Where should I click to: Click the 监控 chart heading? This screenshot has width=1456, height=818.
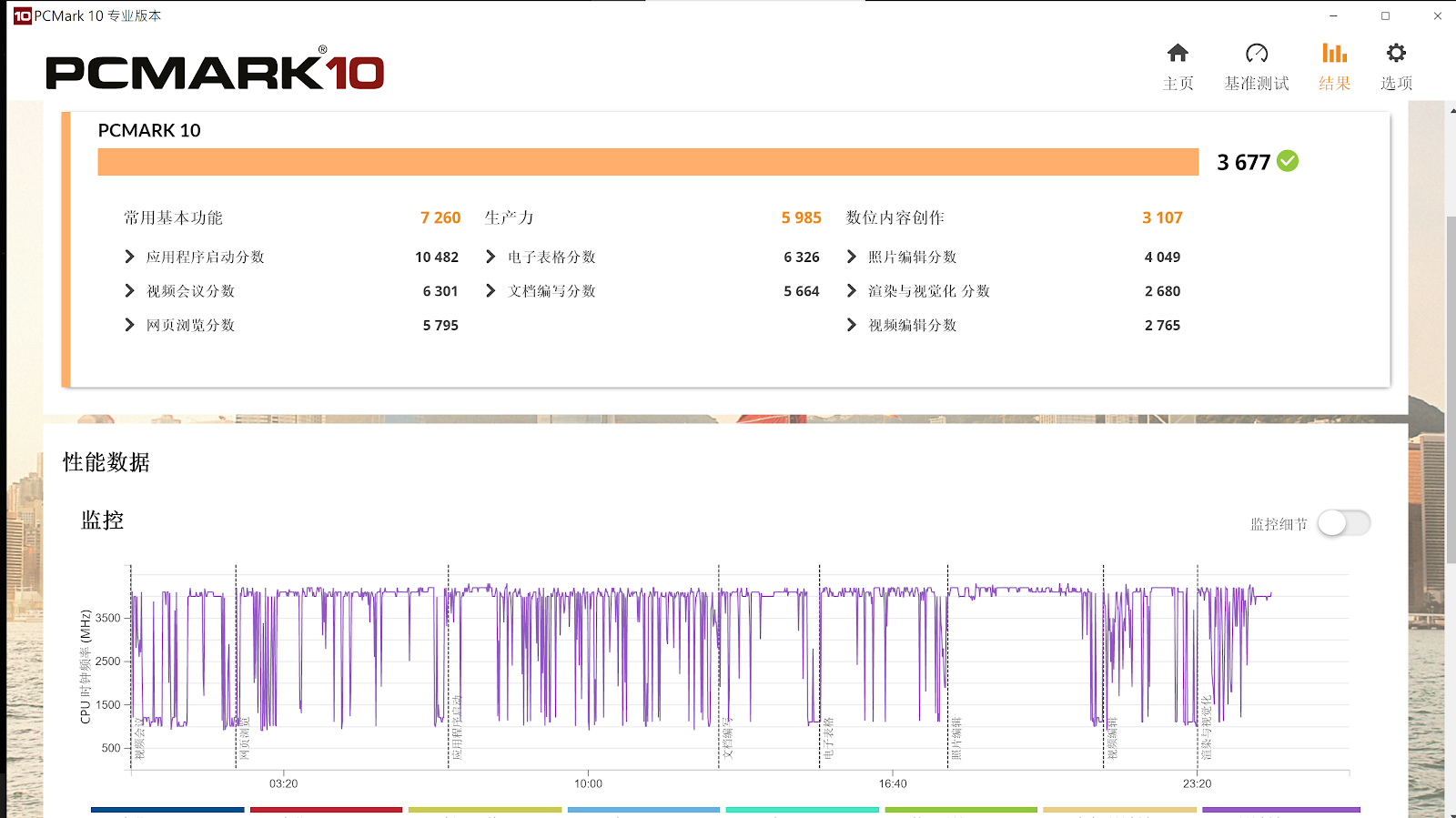pyautogui.click(x=102, y=520)
